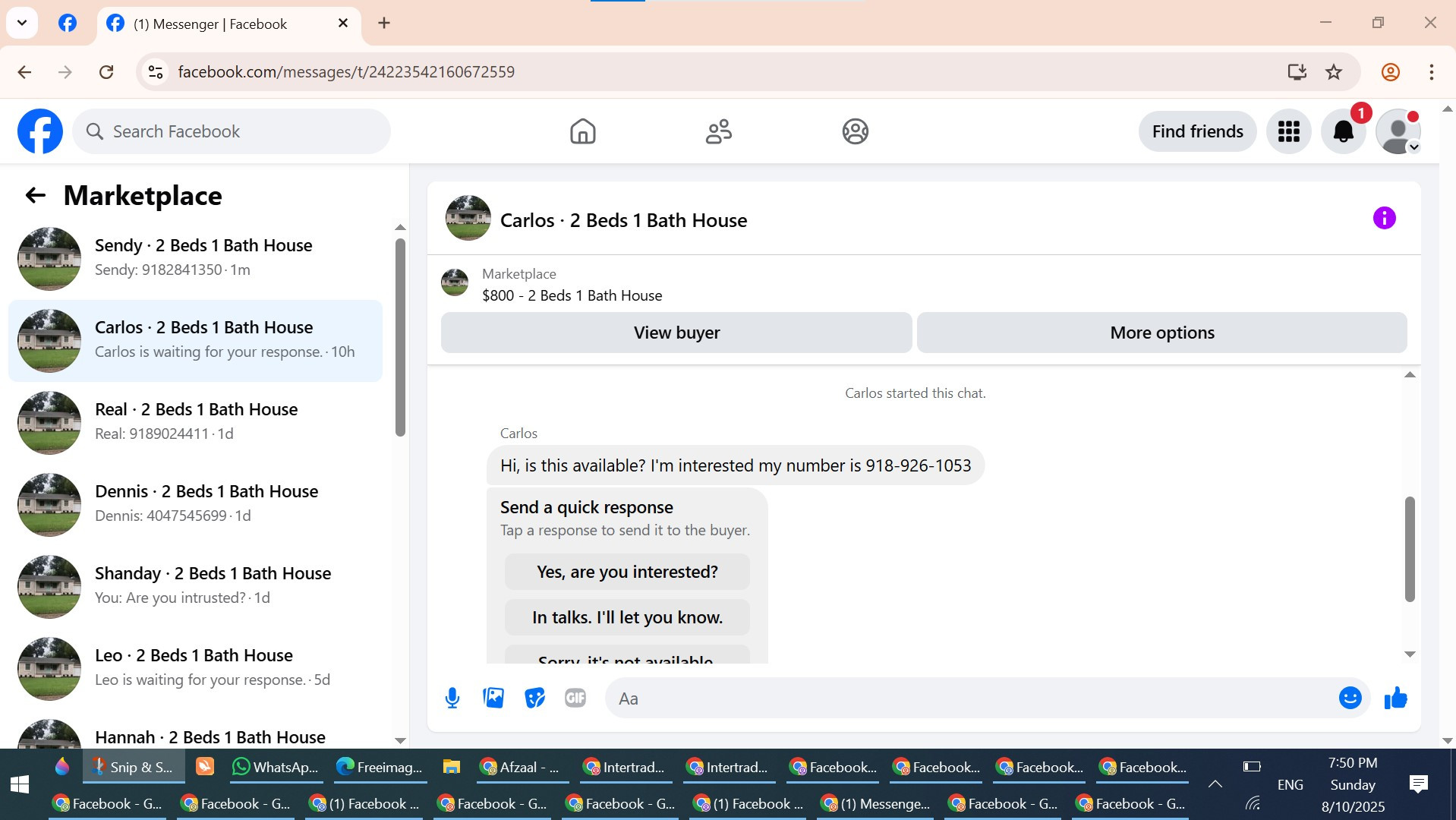
Task: Reload the page with browser refresh
Action: [x=106, y=72]
